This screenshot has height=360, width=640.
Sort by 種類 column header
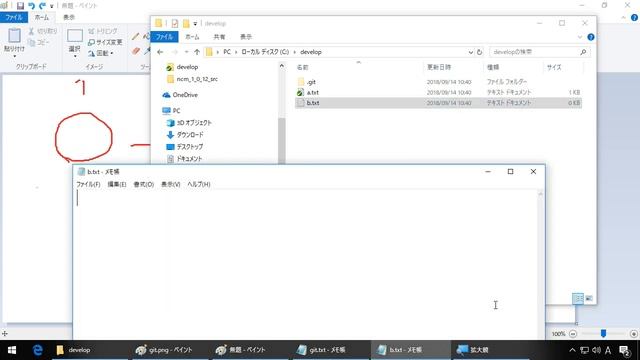(x=493, y=67)
